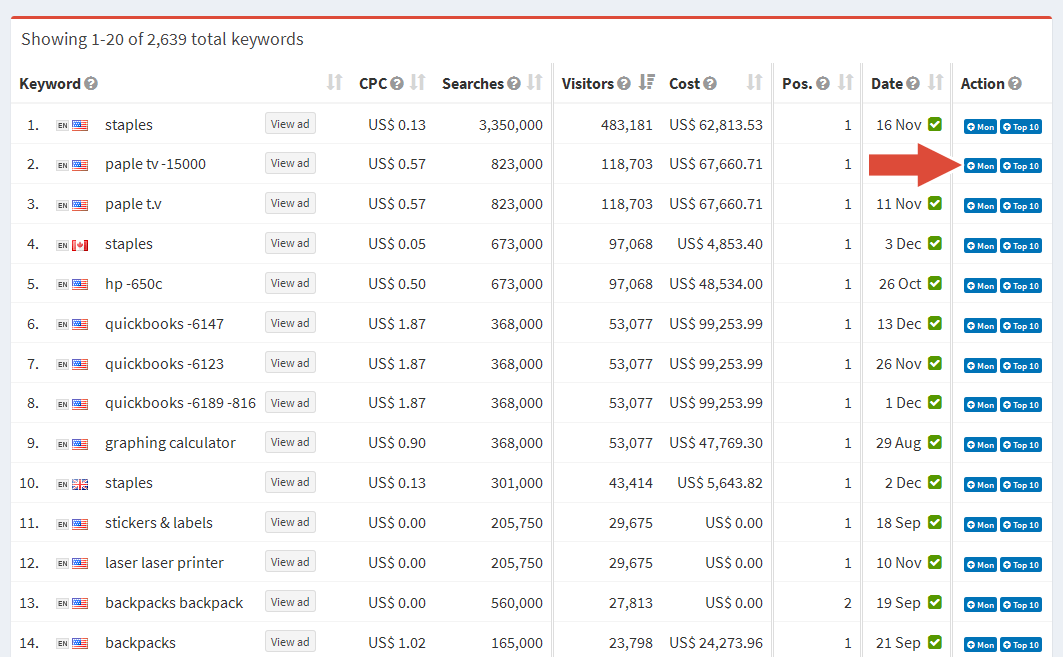
Task: Click Top 10 button for hp -650c row
Action: 1021,286
